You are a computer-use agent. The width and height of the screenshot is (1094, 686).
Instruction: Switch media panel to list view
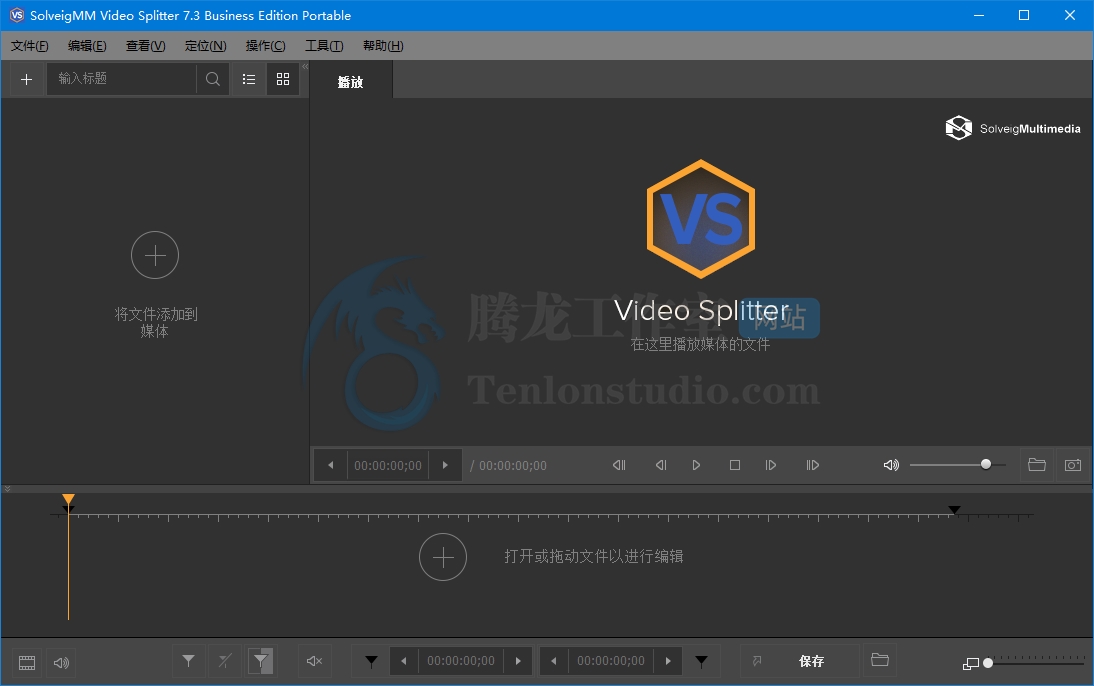pos(249,80)
